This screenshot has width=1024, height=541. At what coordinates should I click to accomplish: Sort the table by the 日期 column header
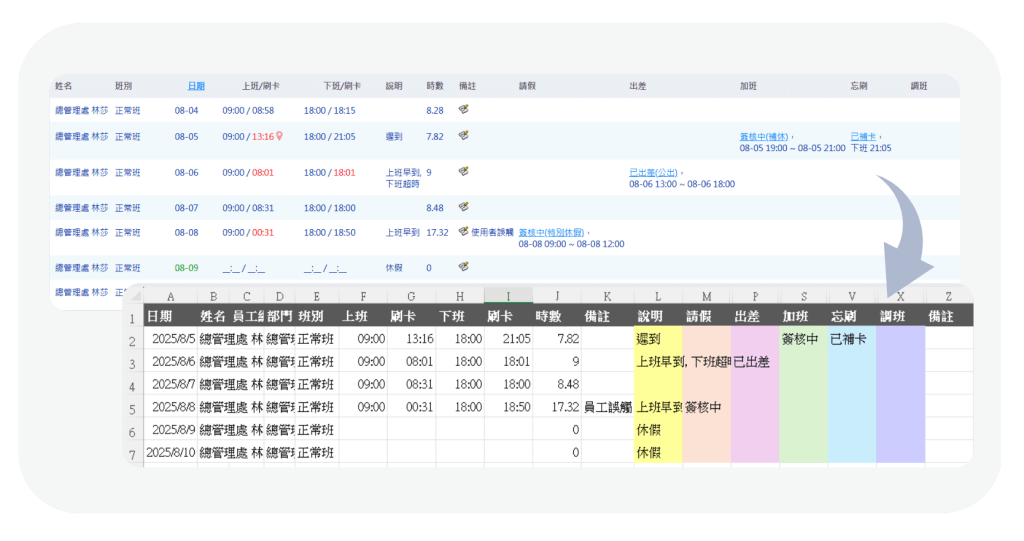click(196, 87)
